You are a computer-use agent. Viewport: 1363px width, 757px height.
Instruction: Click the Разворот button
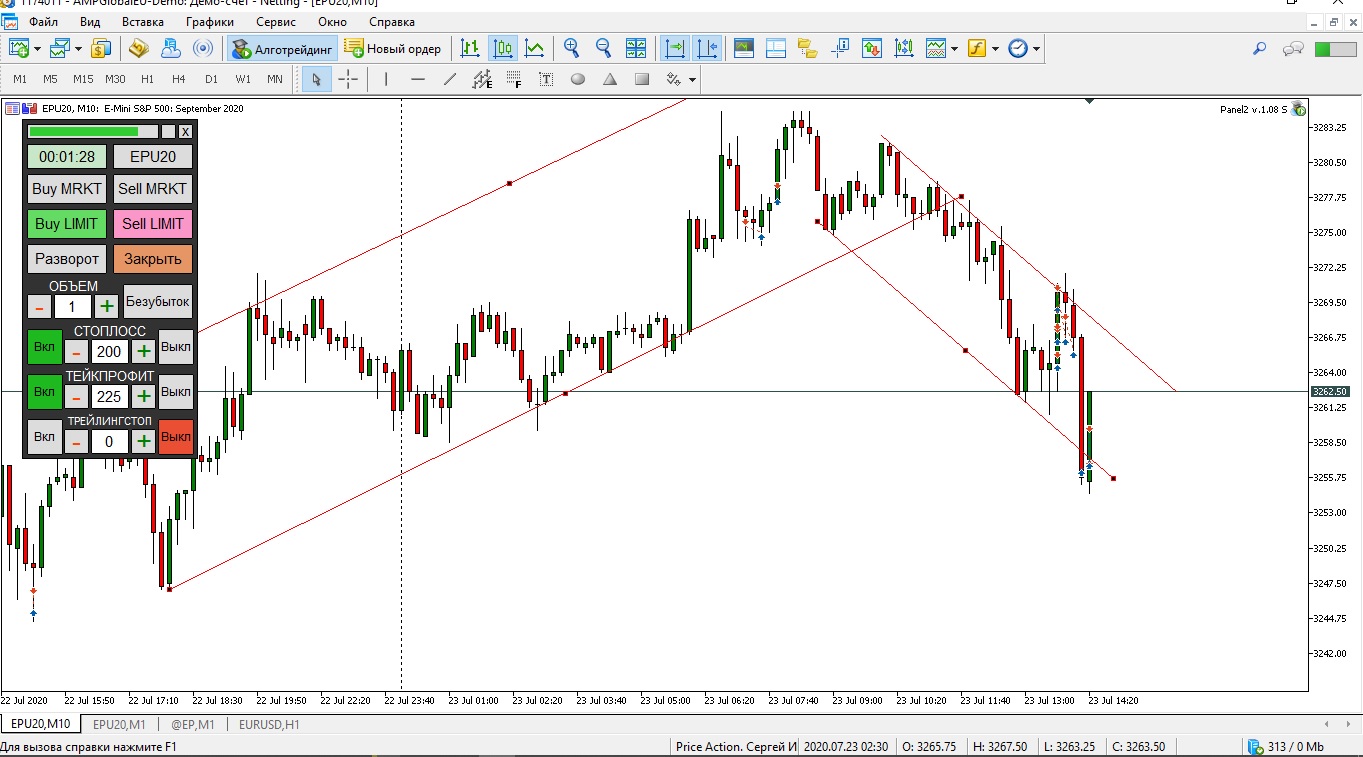point(67,259)
